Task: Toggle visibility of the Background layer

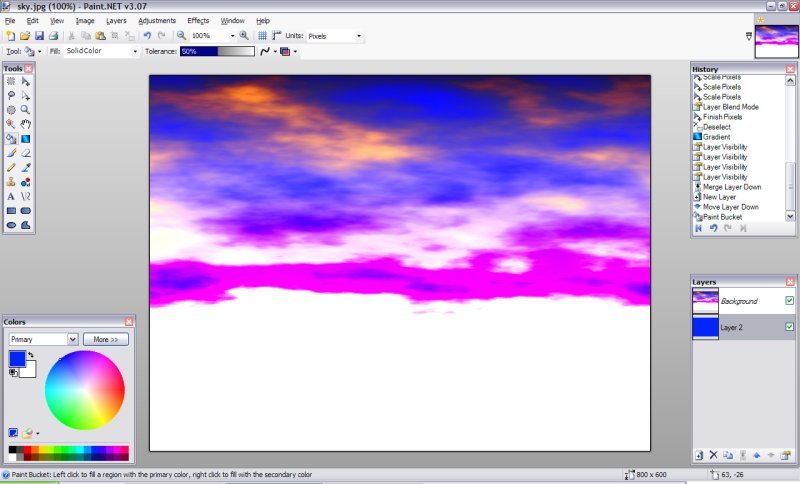Action: click(x=789, y=300)
